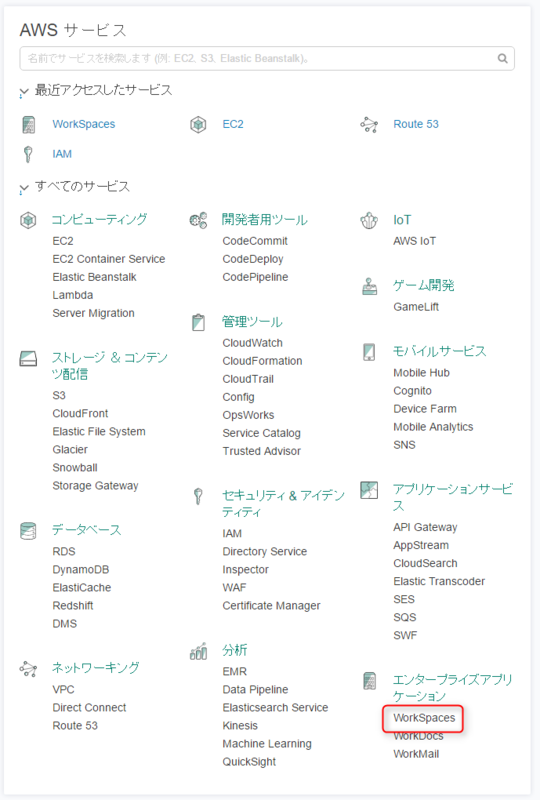Click the ネットワーキング category icon
Screen dimensions: 540x800
click(x=28, y=669)
